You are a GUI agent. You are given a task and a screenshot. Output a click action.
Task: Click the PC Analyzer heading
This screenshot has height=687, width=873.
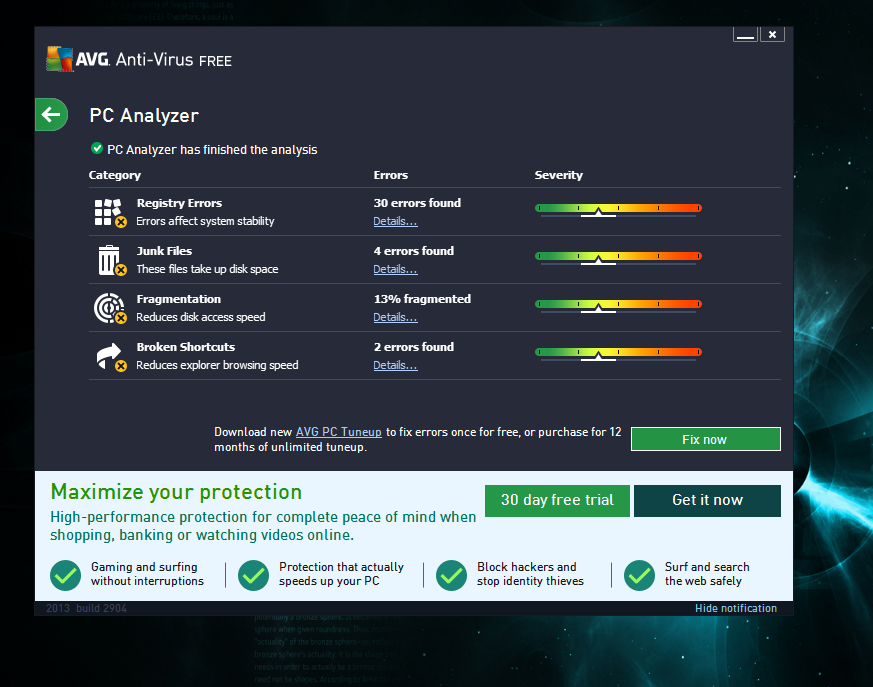click(144, 116)
